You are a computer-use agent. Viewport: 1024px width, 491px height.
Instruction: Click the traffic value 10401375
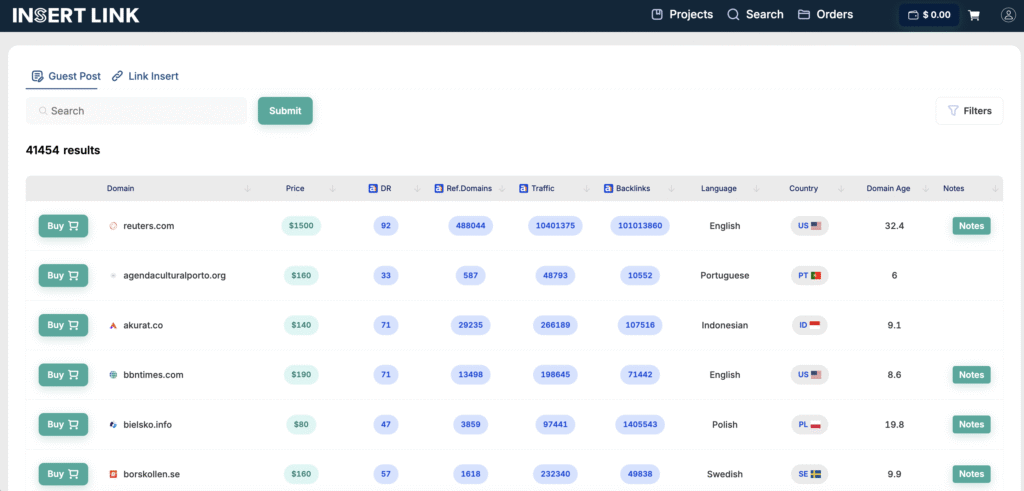(x=555, y=226)
